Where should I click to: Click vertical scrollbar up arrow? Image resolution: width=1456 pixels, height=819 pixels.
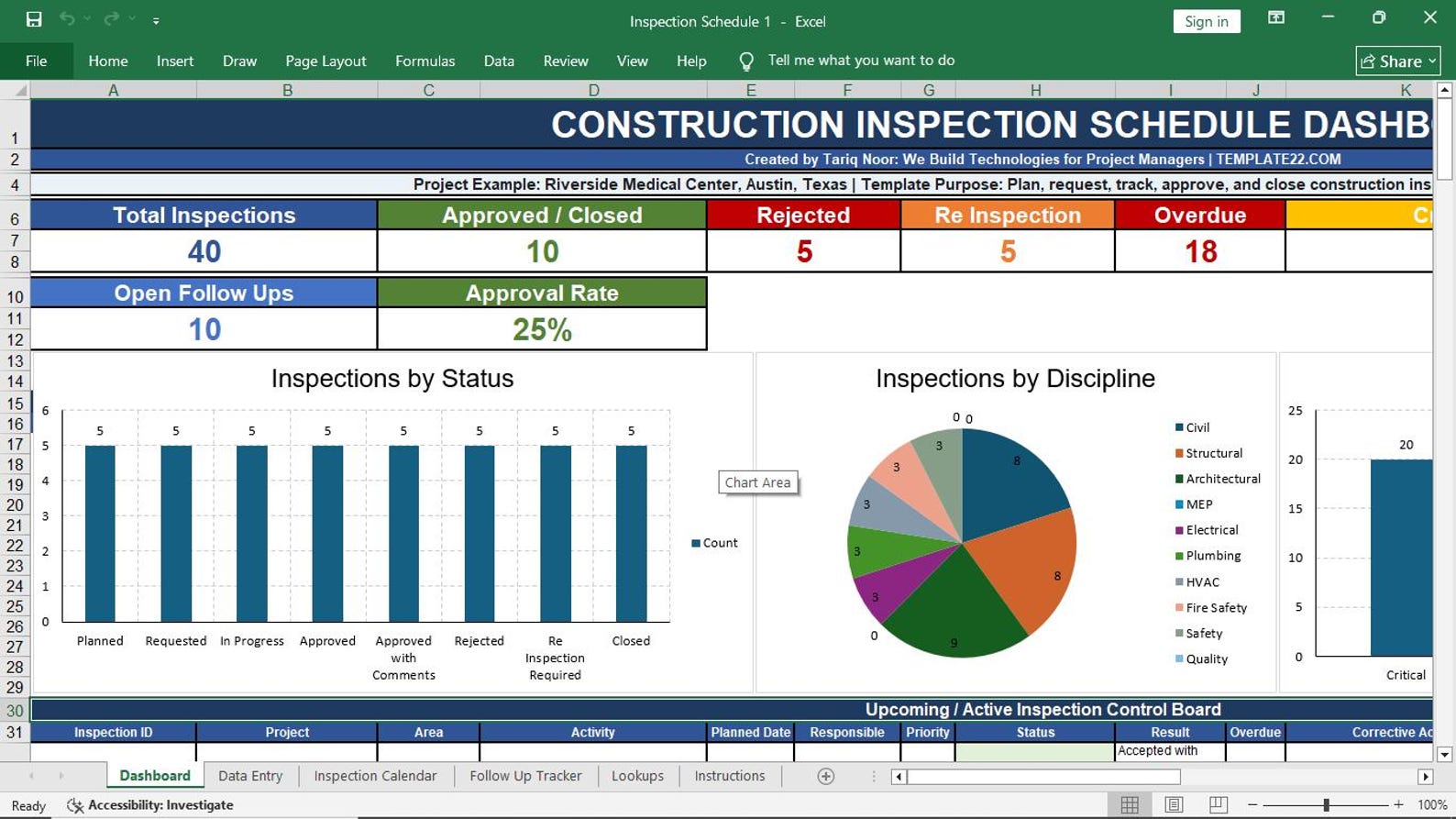point(1444,90)
